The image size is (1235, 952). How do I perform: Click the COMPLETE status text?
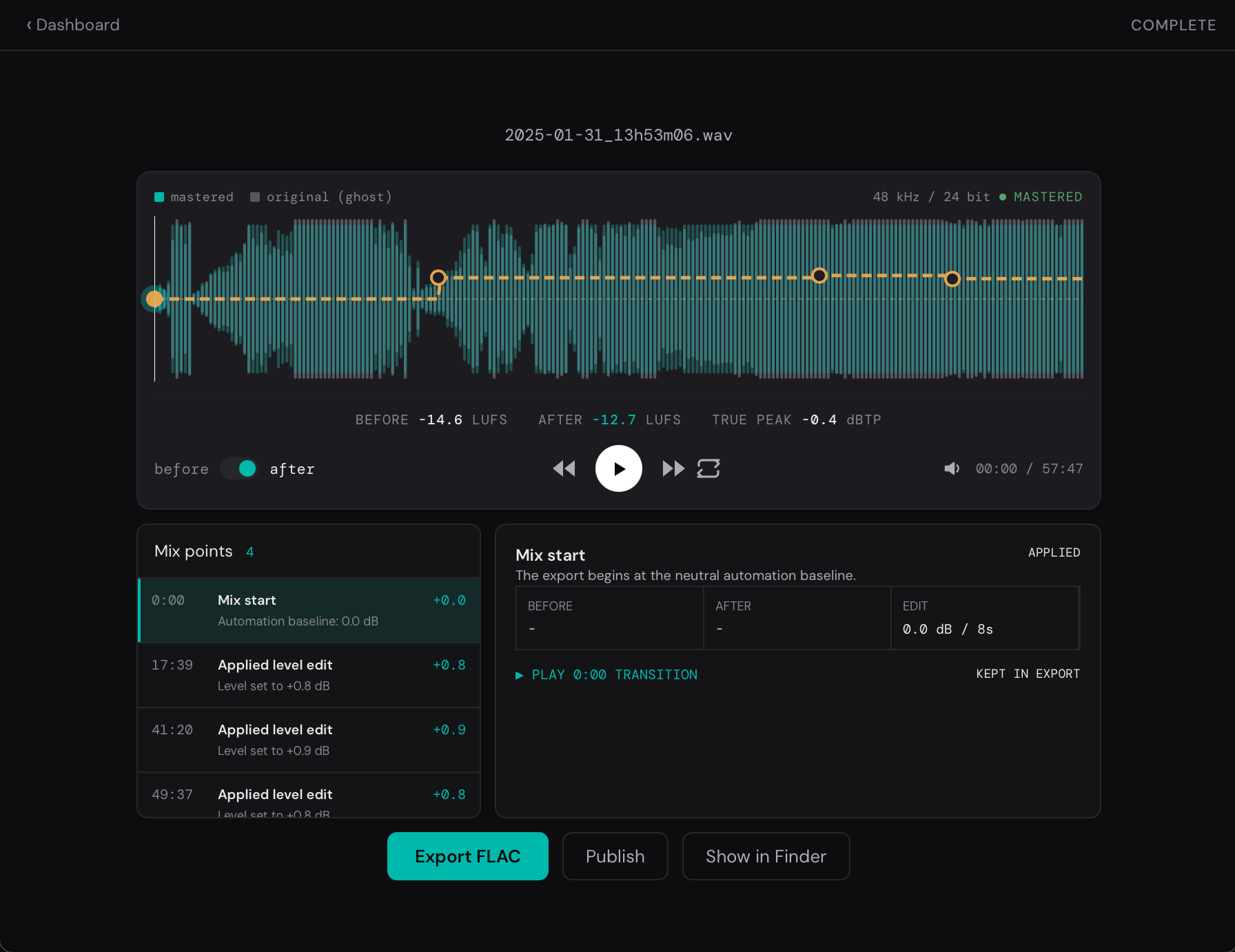point(1173,25)
